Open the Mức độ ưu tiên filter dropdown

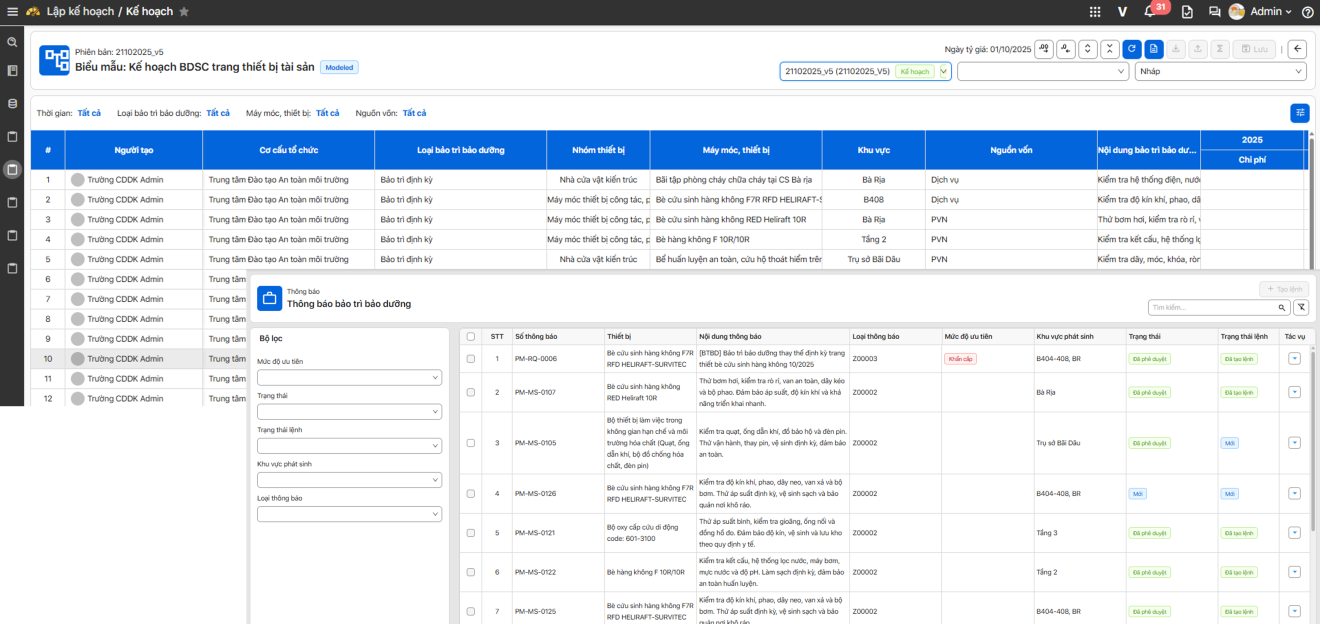coord(349,378)
